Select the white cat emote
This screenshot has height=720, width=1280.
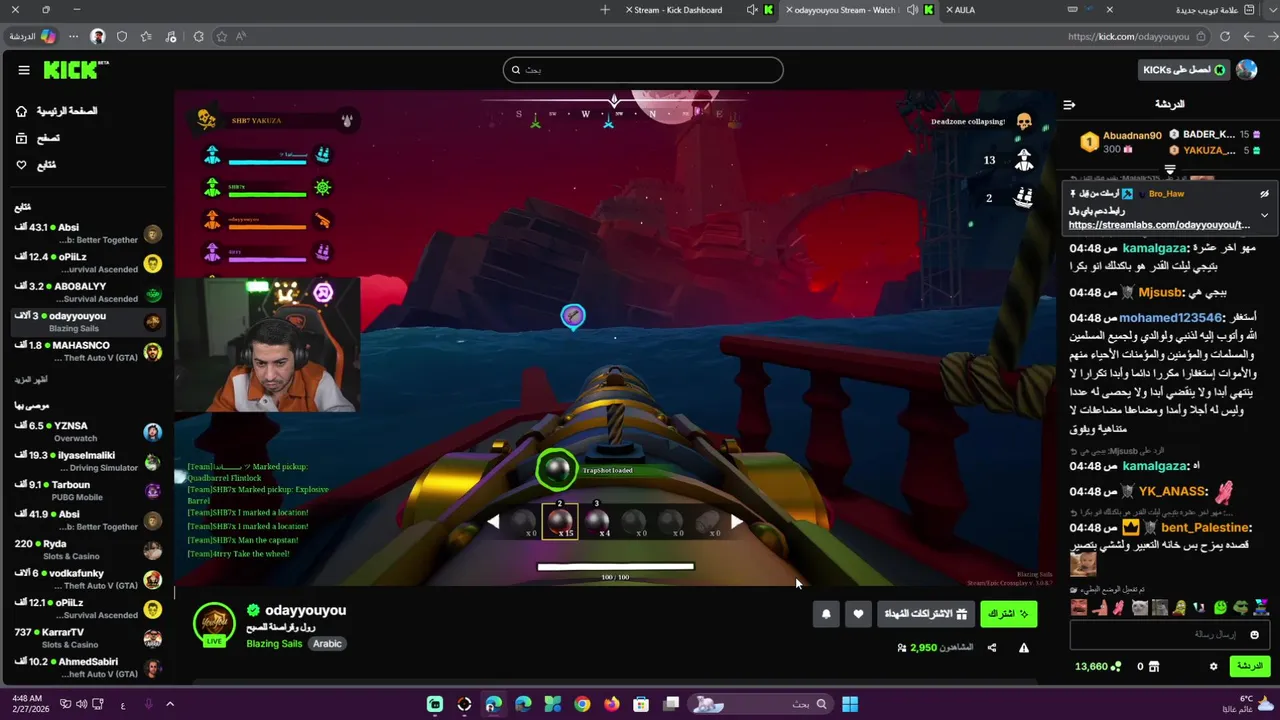1140,607
